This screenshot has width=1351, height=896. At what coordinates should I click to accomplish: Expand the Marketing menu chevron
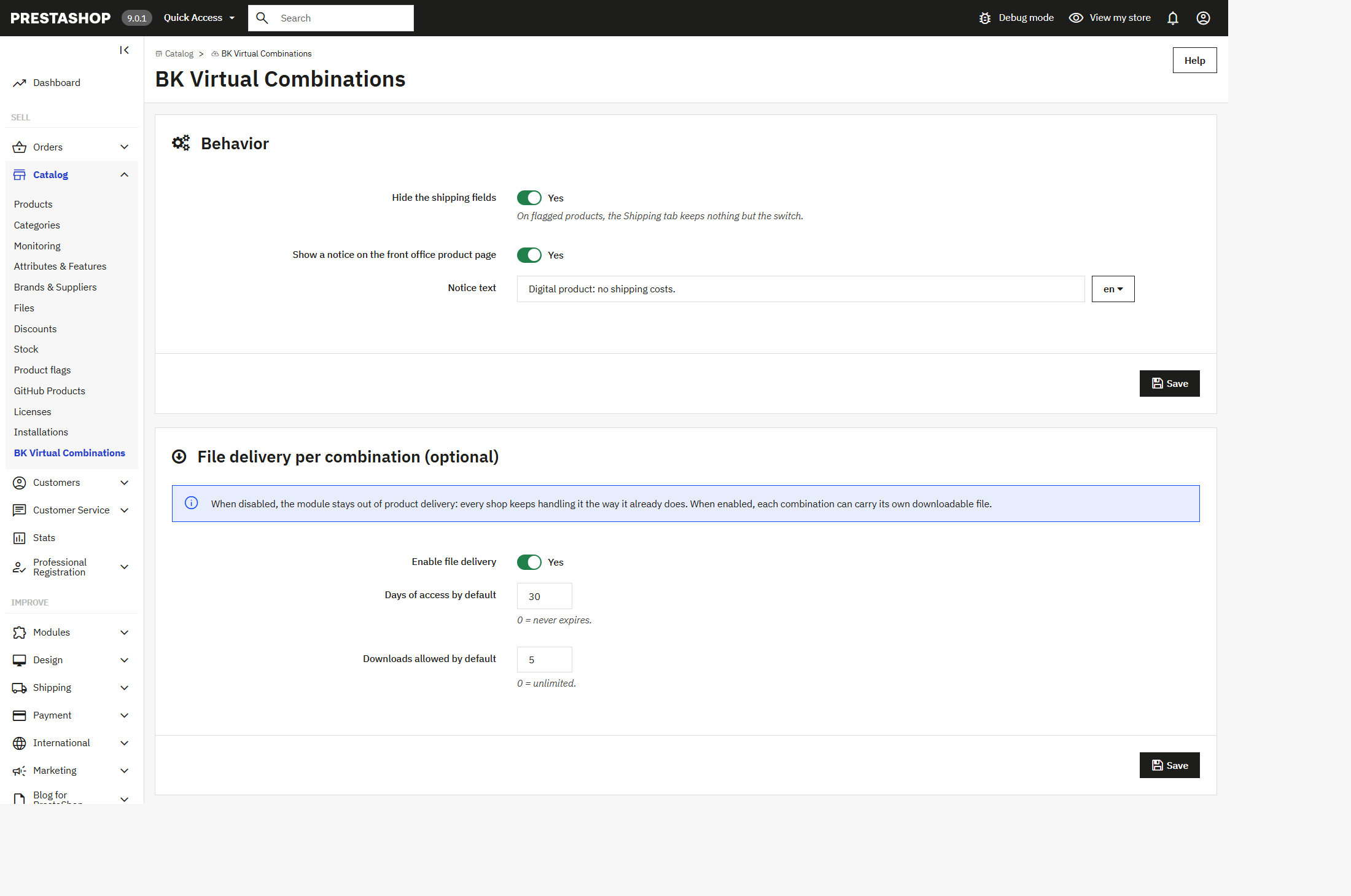click(x=124, y=771)
